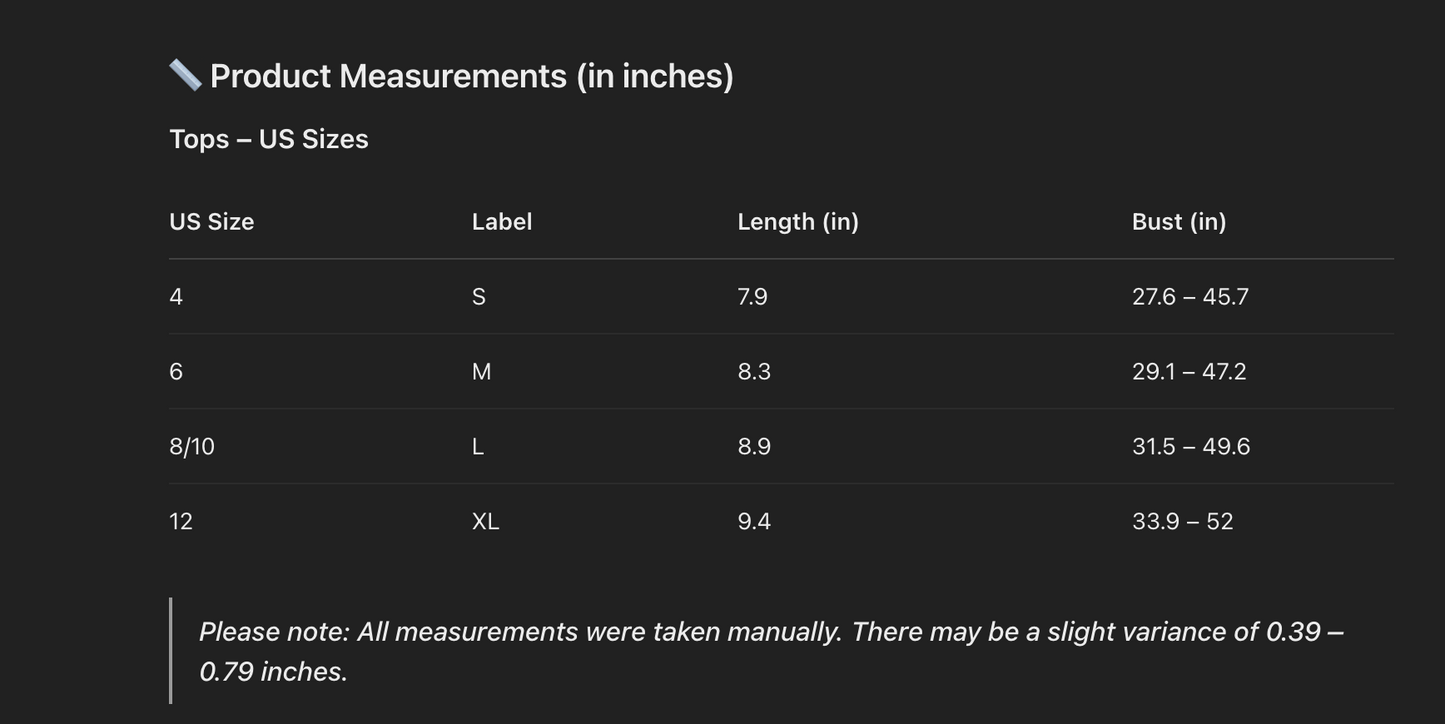Select the 31.5 – 49.6 bust range
This screenshot has width=1445, height=724.
coord(1191,447)
